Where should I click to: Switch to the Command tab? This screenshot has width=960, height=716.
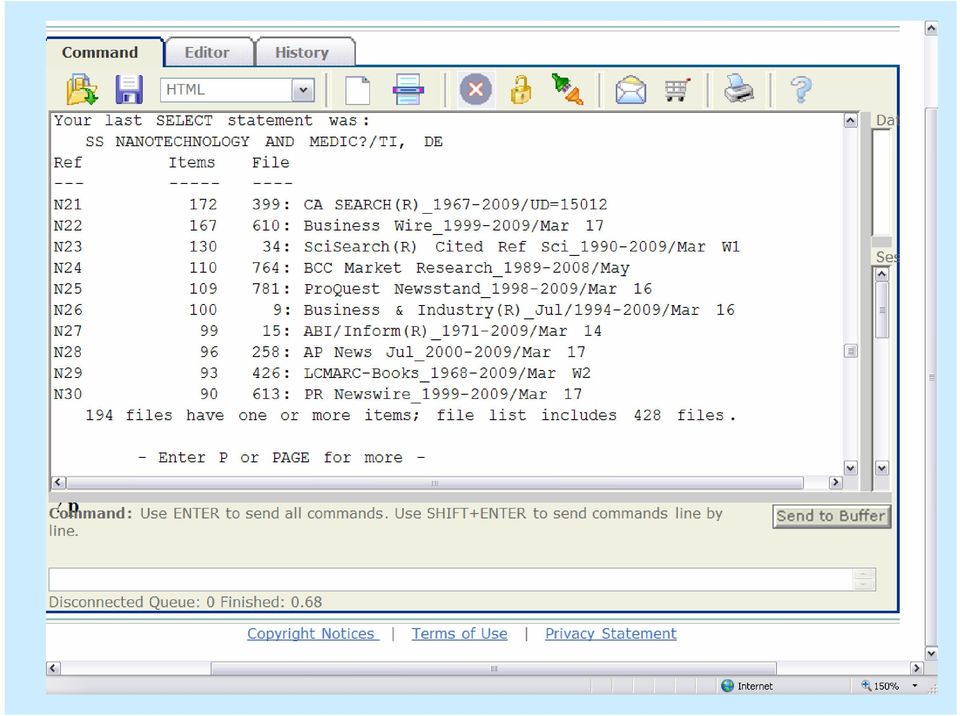[100, 53]
